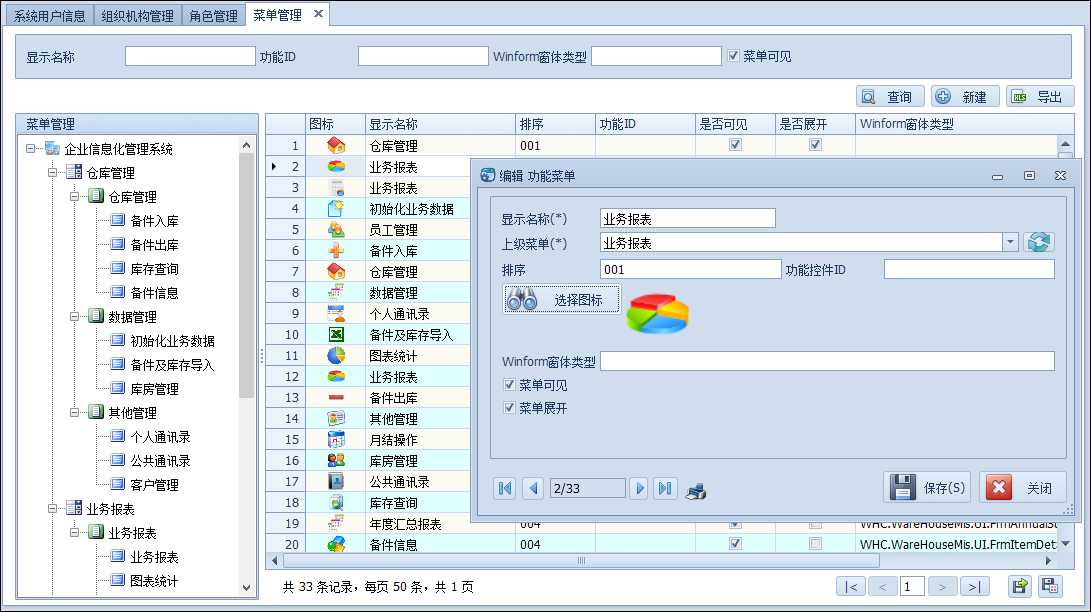Click the large pie chart icon preview
1091x612 pixels.
click(x=658, y=314)
